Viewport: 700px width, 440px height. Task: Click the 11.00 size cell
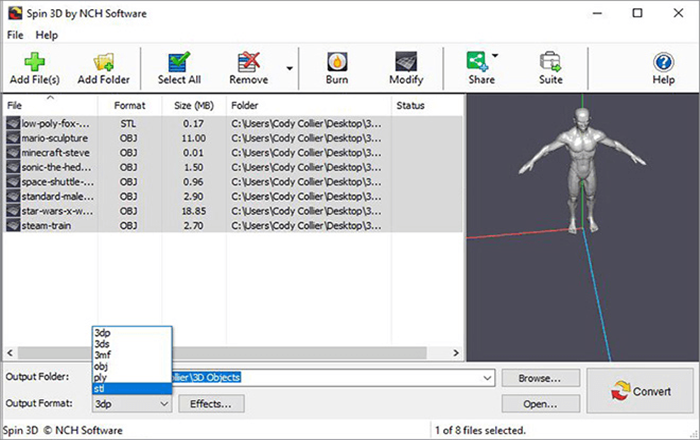(x=194, y=138)
